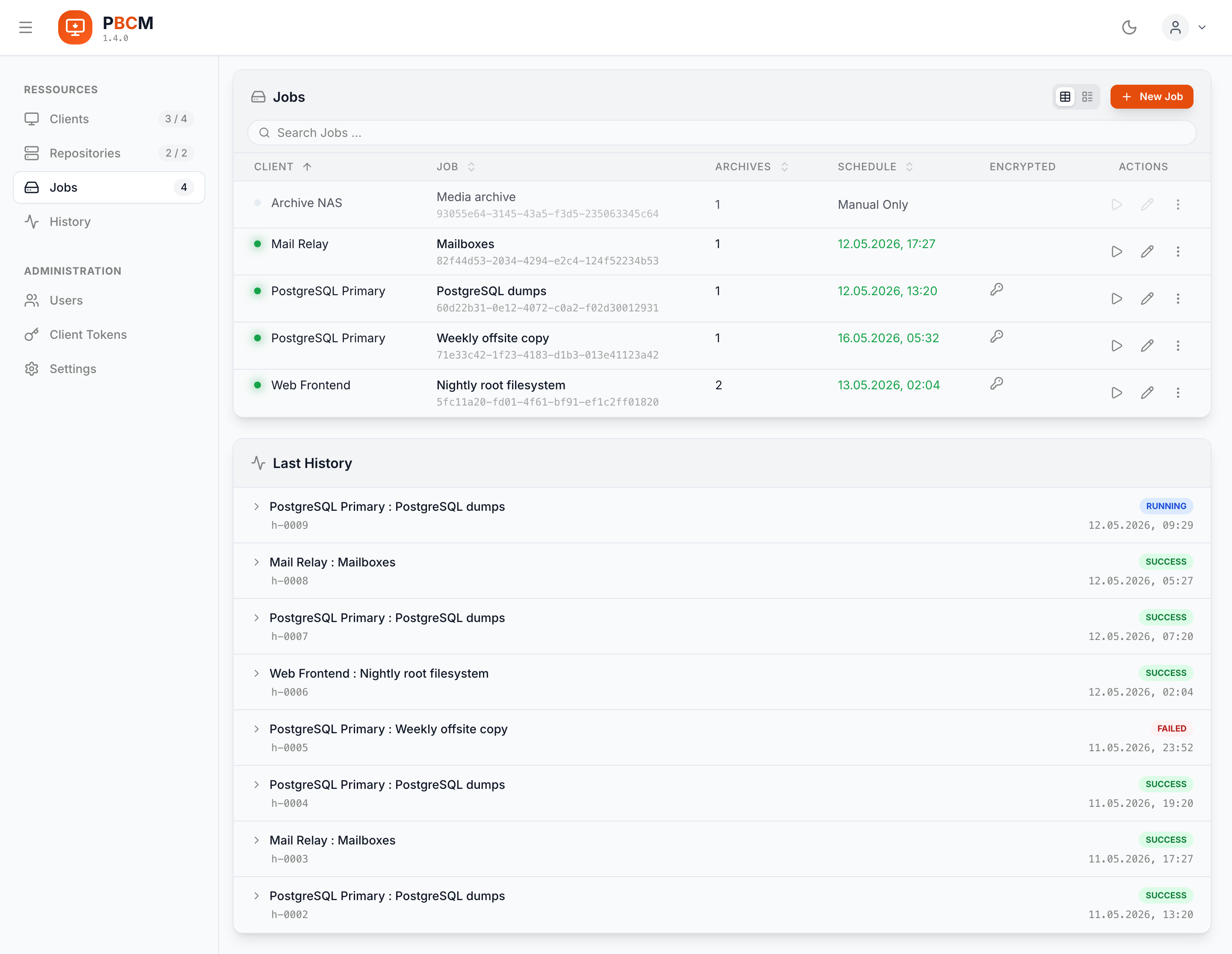1232x954 pixels.
Task: Open more actions for Weekly offsite copy
Action: [x=1178, y=346]
